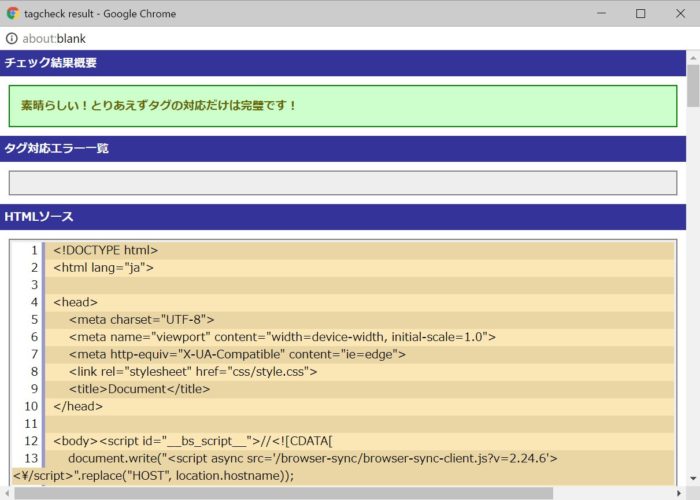This screenshot has width=700, height=500.
Task: Click the horizontal scrollbar right arrow
Action: [680, 493]
